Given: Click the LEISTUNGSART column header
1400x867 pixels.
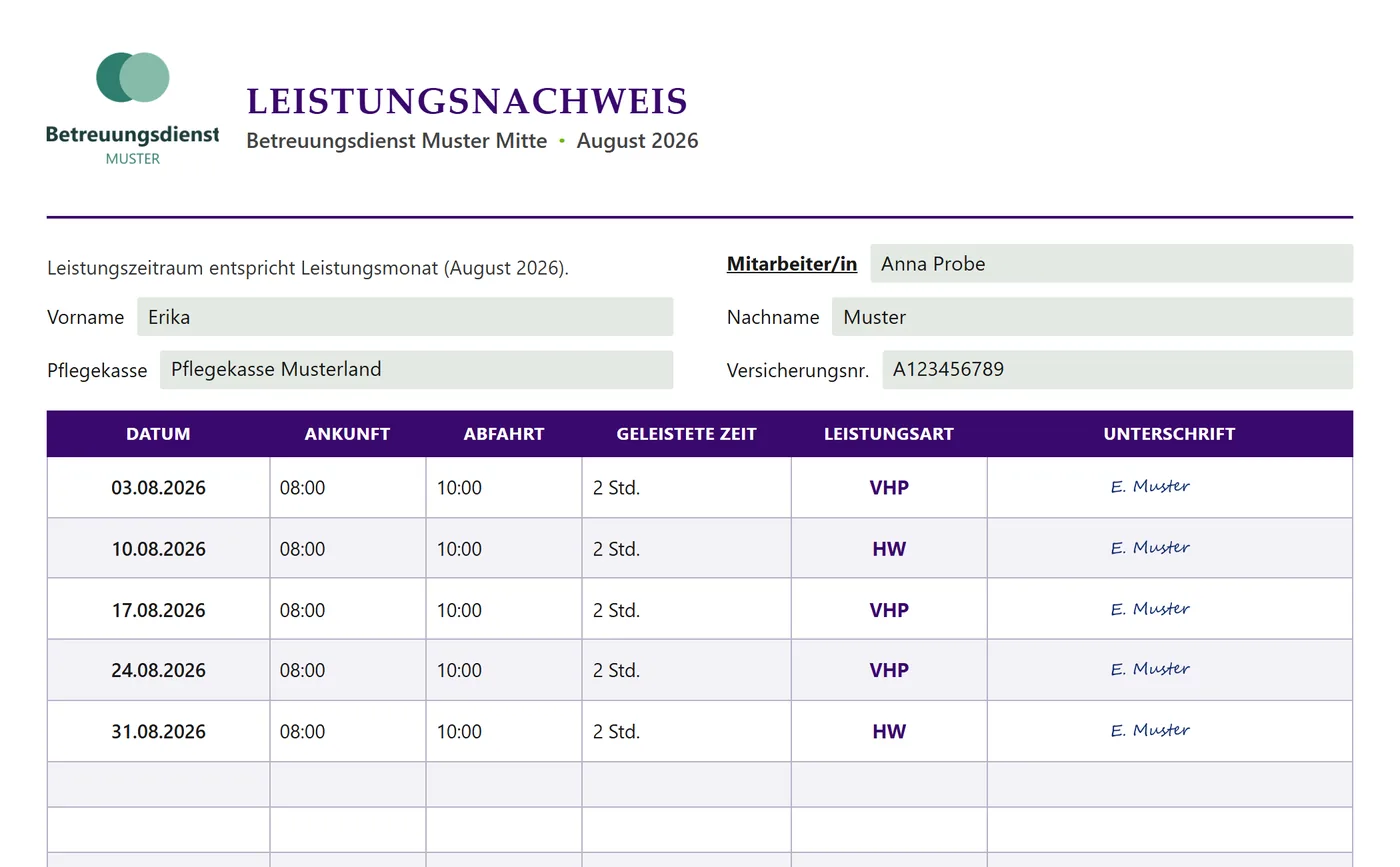Looking at the screenshot, I should point(889,434).
